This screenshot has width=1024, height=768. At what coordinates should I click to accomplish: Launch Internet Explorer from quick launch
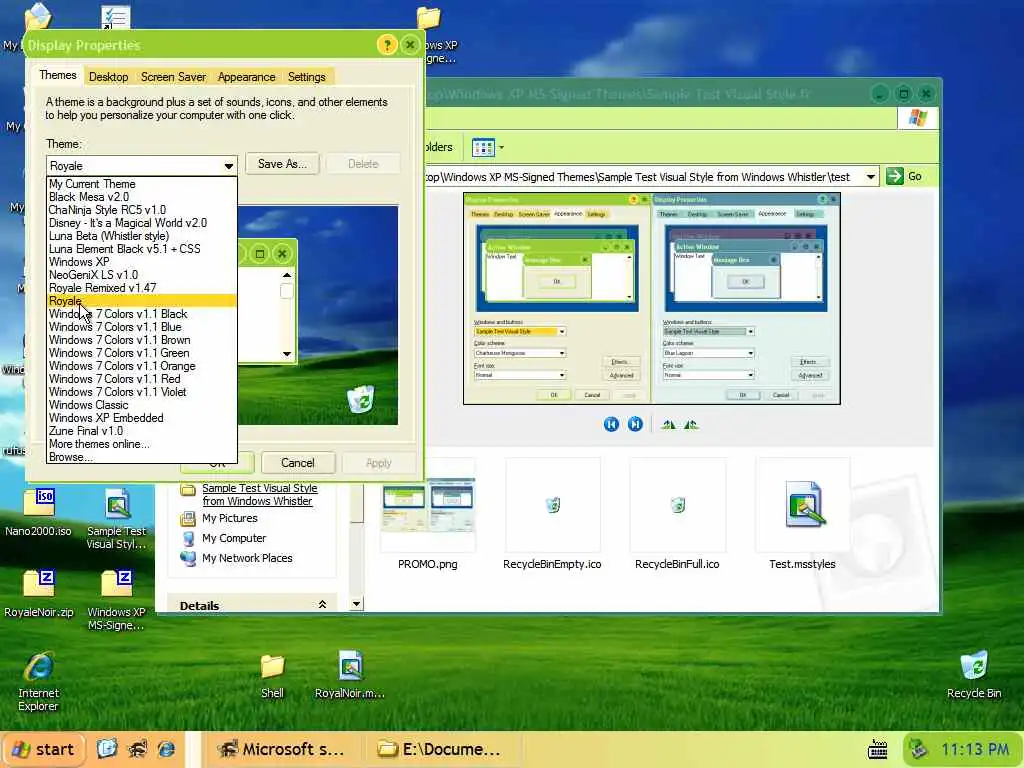point(167,749)
